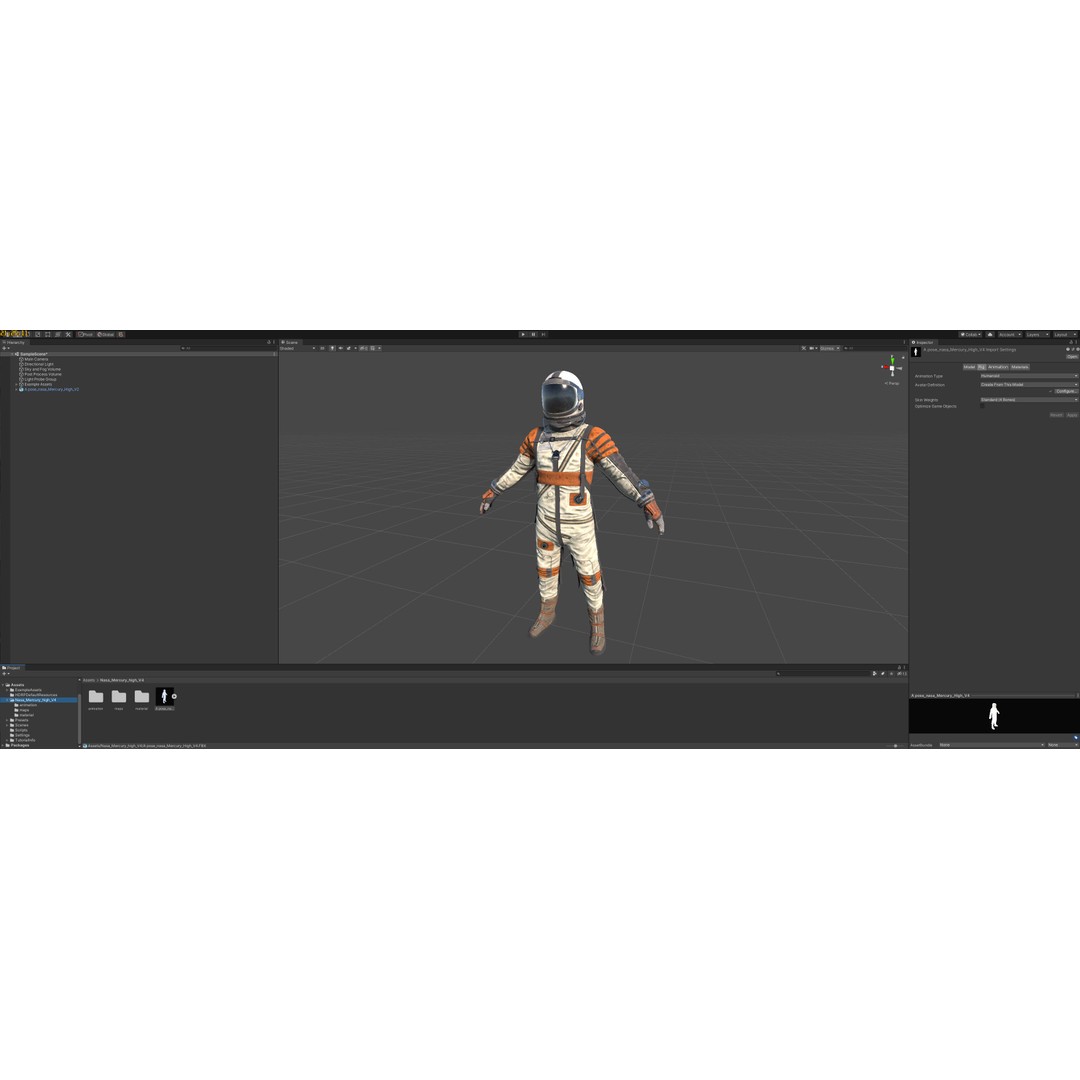Toggle Global handle rotation button
Screen dimensions: 1080x1080
click(x=105, y=335)
